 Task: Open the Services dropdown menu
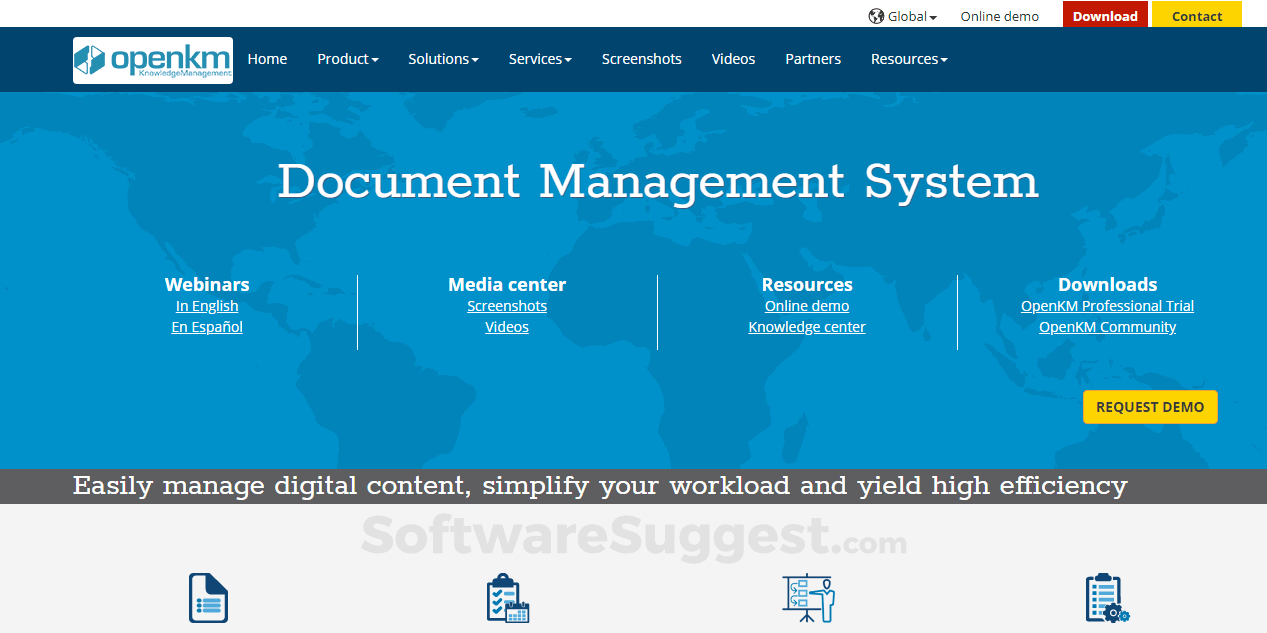pyautogui.click(x=540, y=59)
